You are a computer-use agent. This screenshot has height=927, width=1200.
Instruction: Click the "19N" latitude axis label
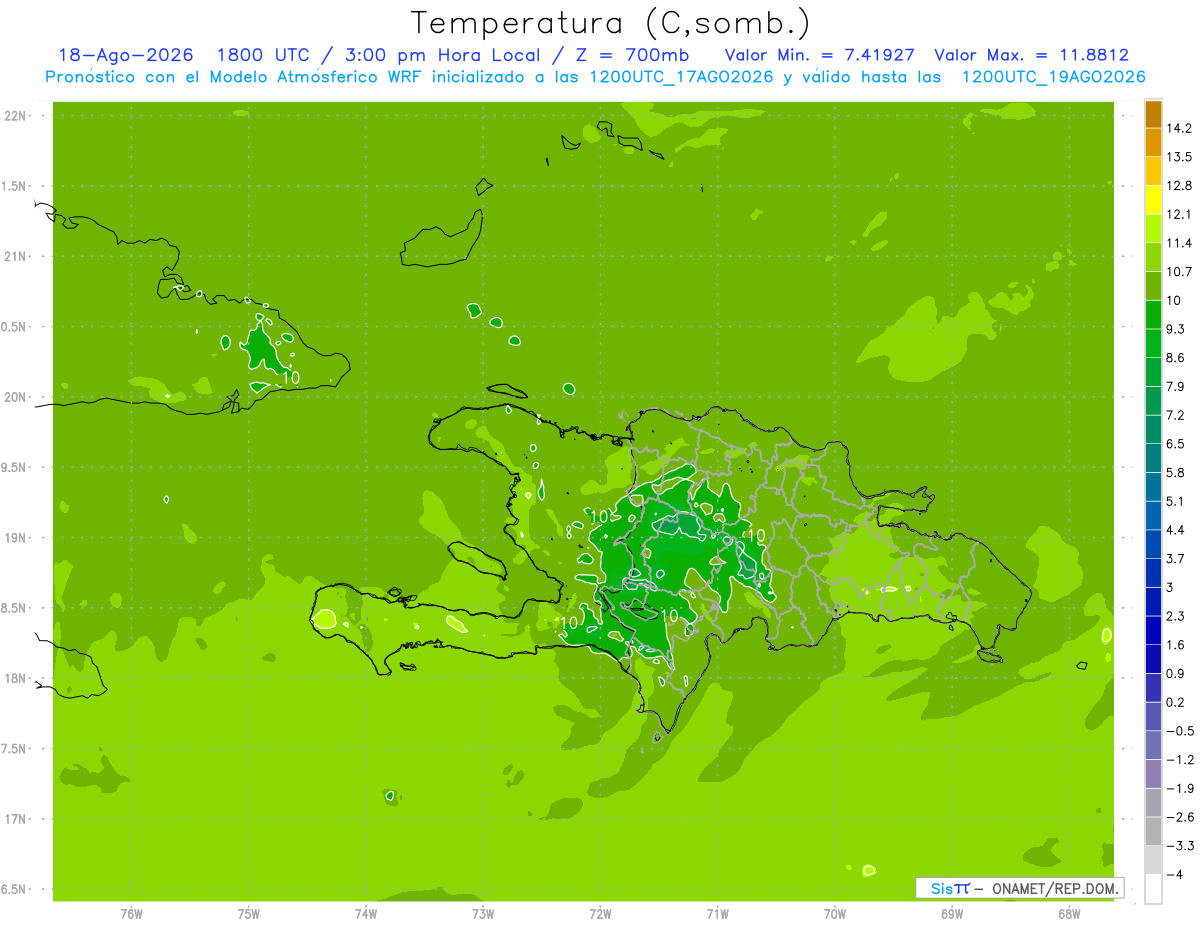coord(16,538)
